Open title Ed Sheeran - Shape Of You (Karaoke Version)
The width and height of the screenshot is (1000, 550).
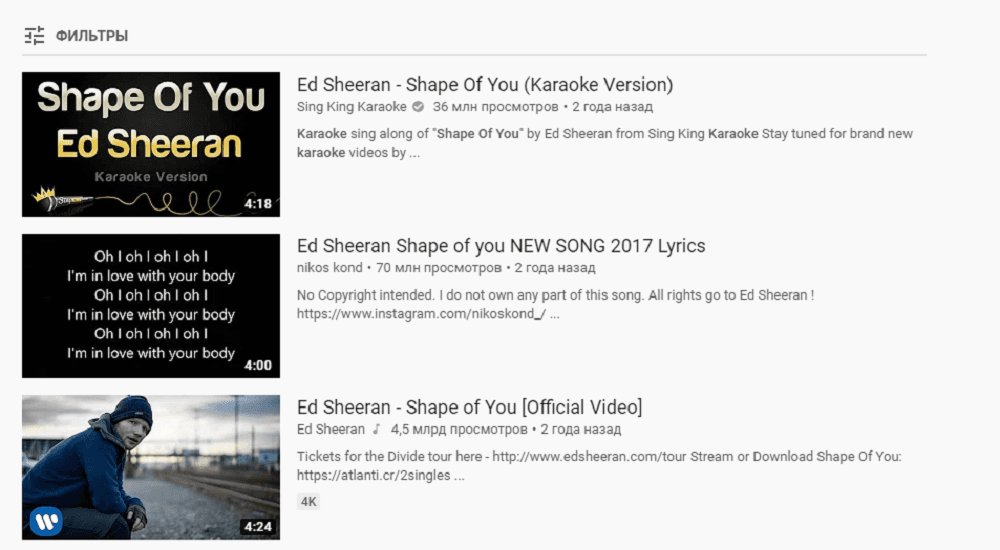coord(485,85)
